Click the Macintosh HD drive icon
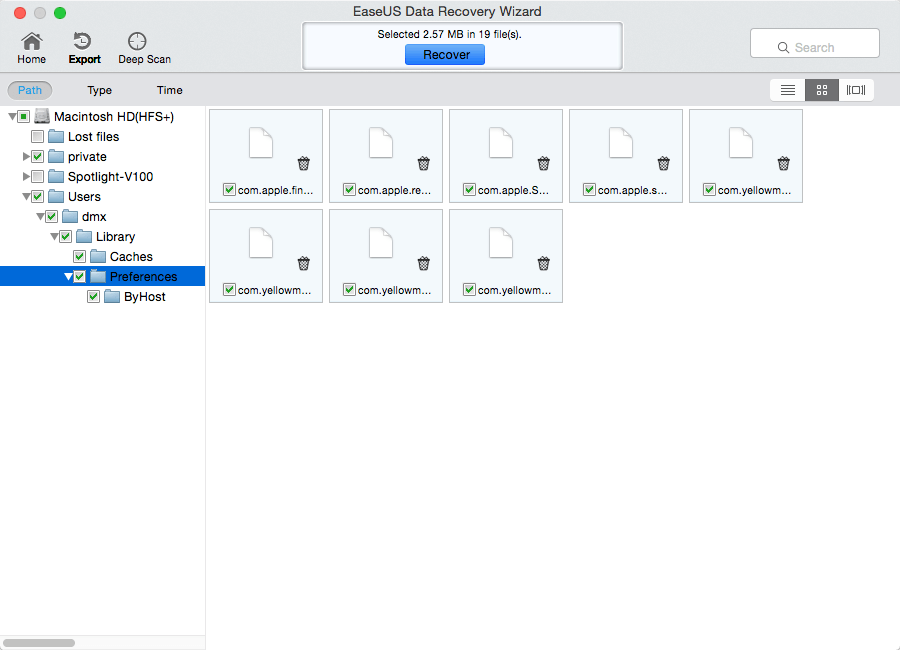 click(42, 117)
